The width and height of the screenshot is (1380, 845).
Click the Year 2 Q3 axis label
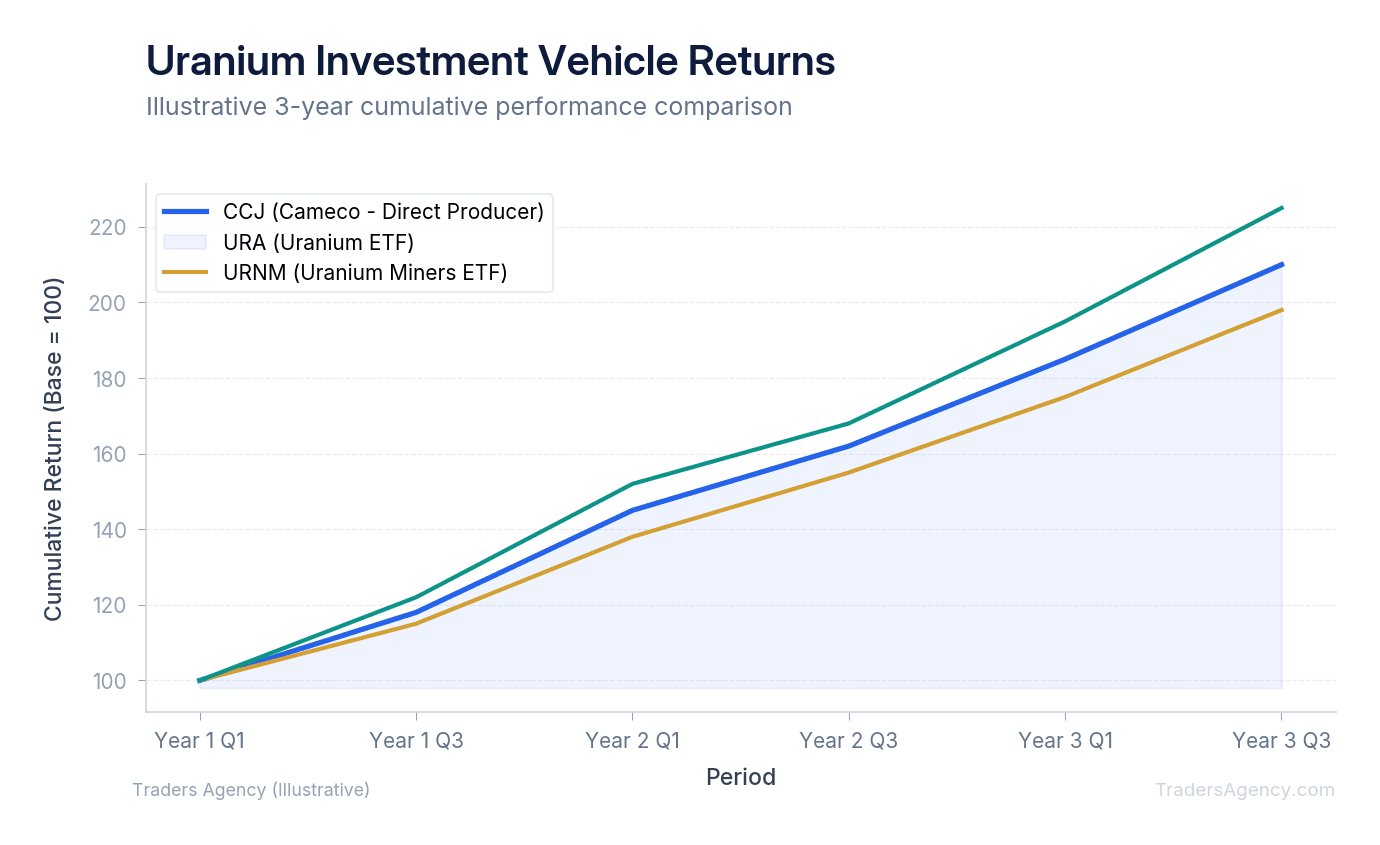pos(849,740)
